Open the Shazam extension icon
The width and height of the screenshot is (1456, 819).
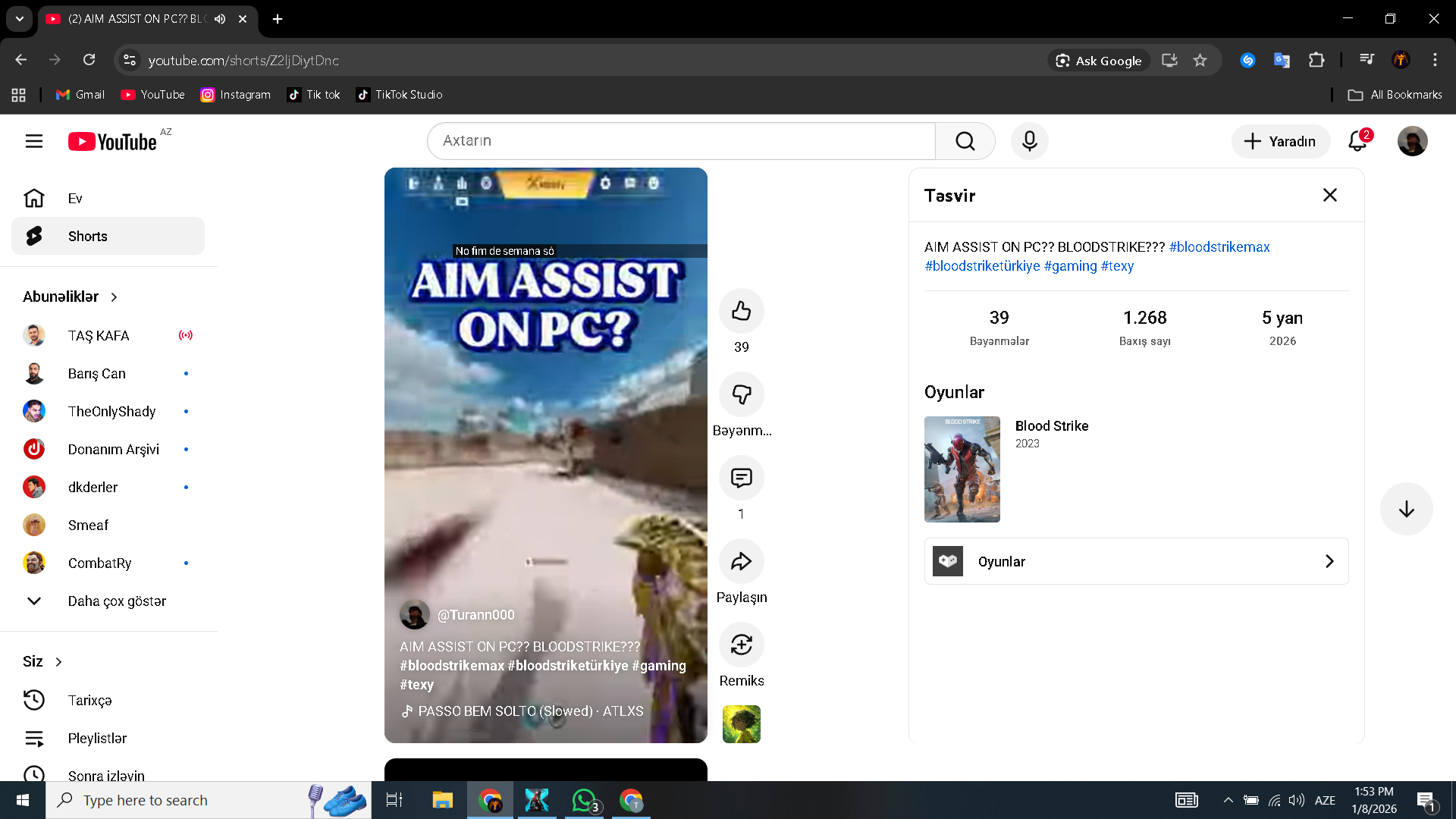coord(1247,61)
